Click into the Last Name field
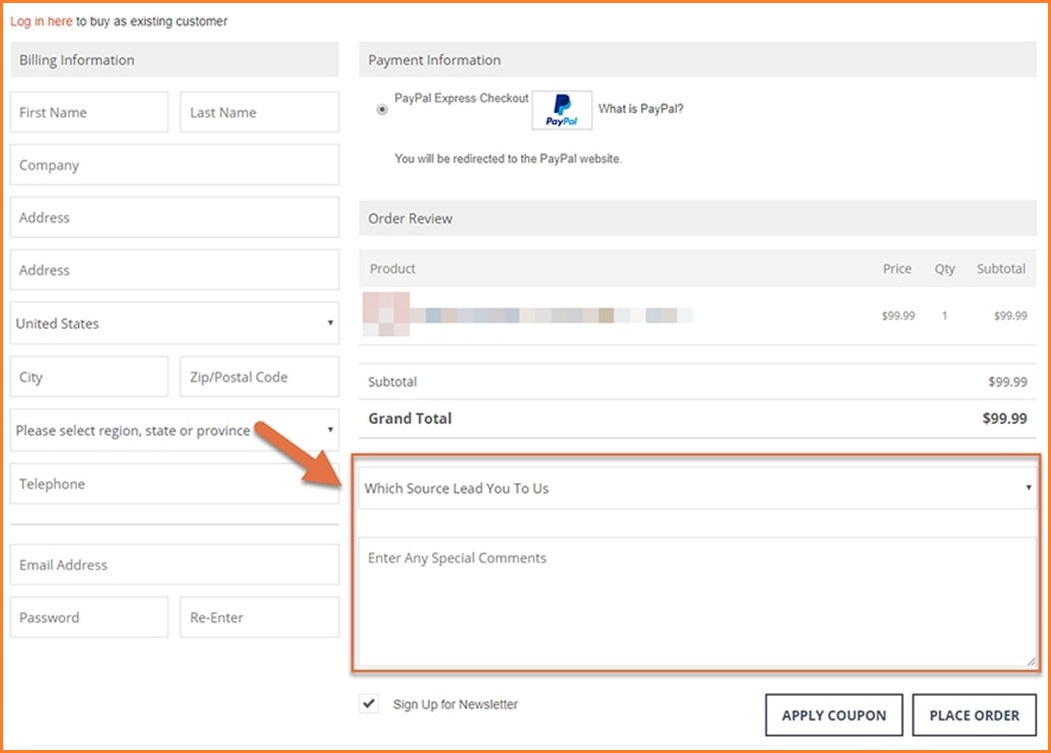1051x753 pixels. pos(259,113)
